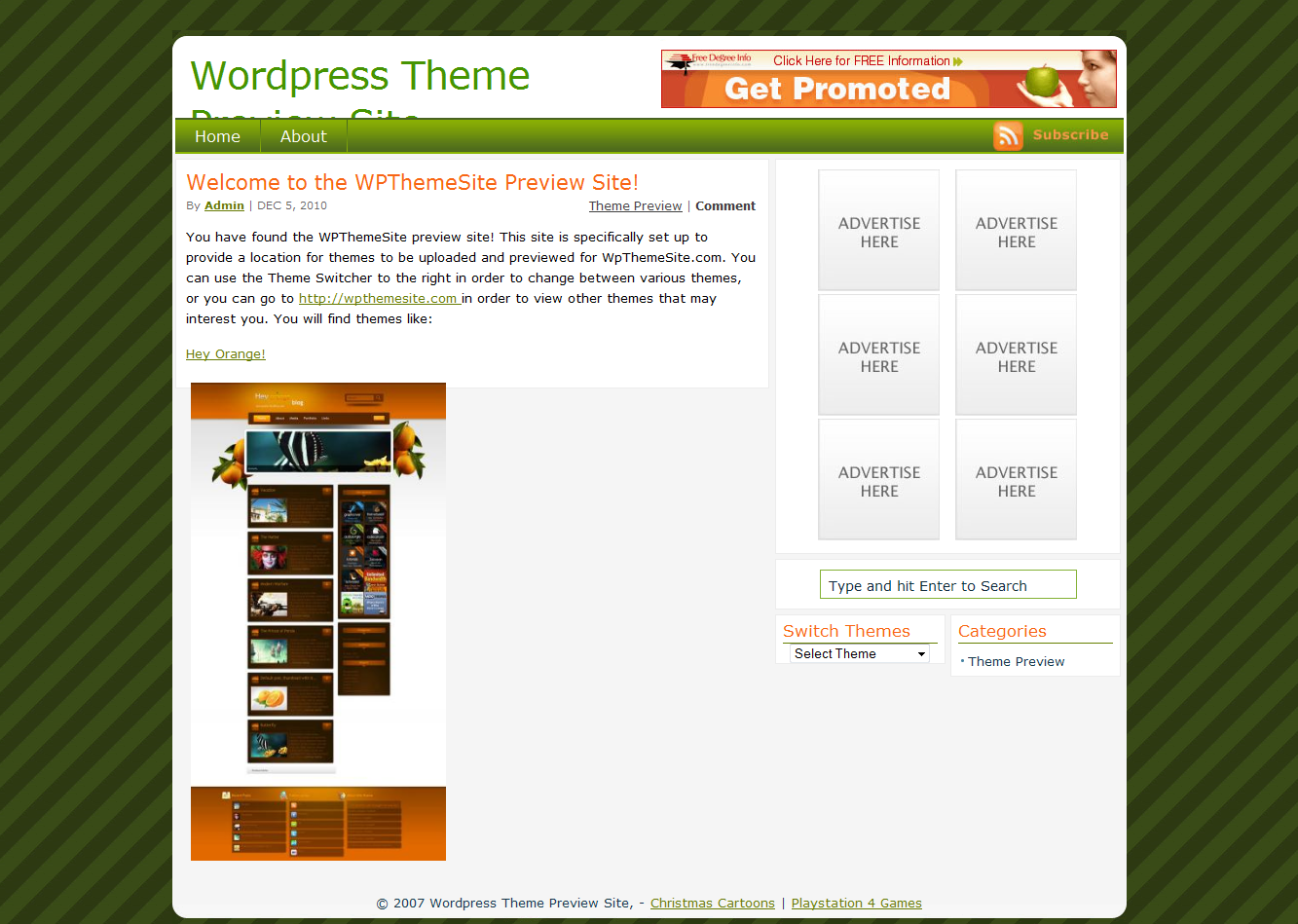Click Theme Preview link under post title

635,205
